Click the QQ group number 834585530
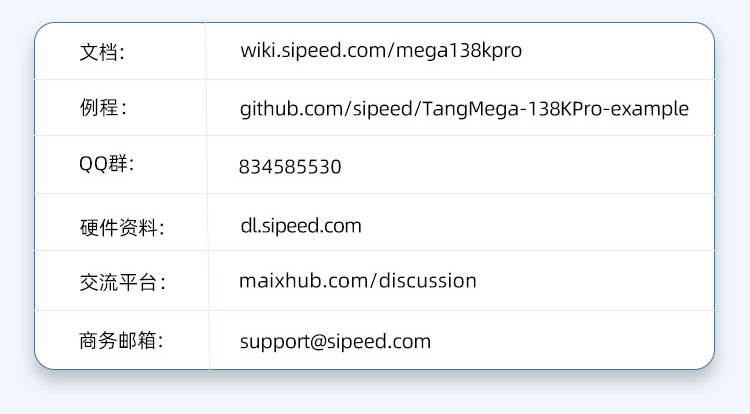750x414 pixels. coord(290,167)
